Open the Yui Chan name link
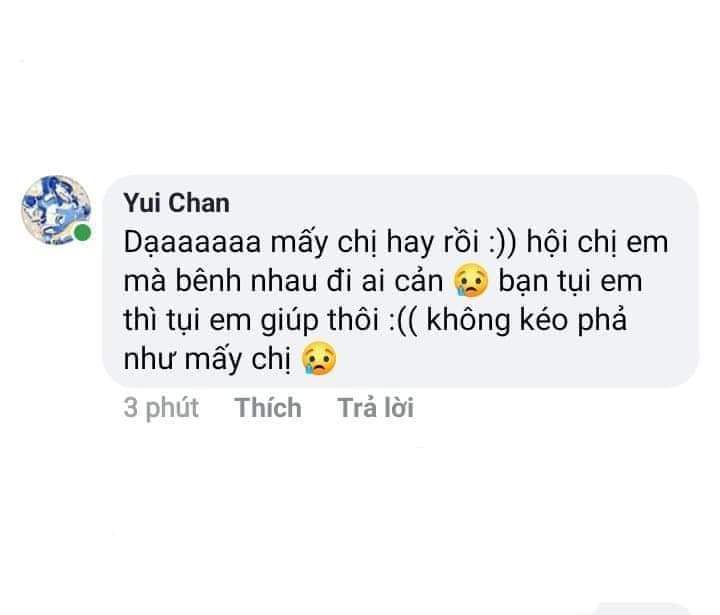 [x=176, y=203]
